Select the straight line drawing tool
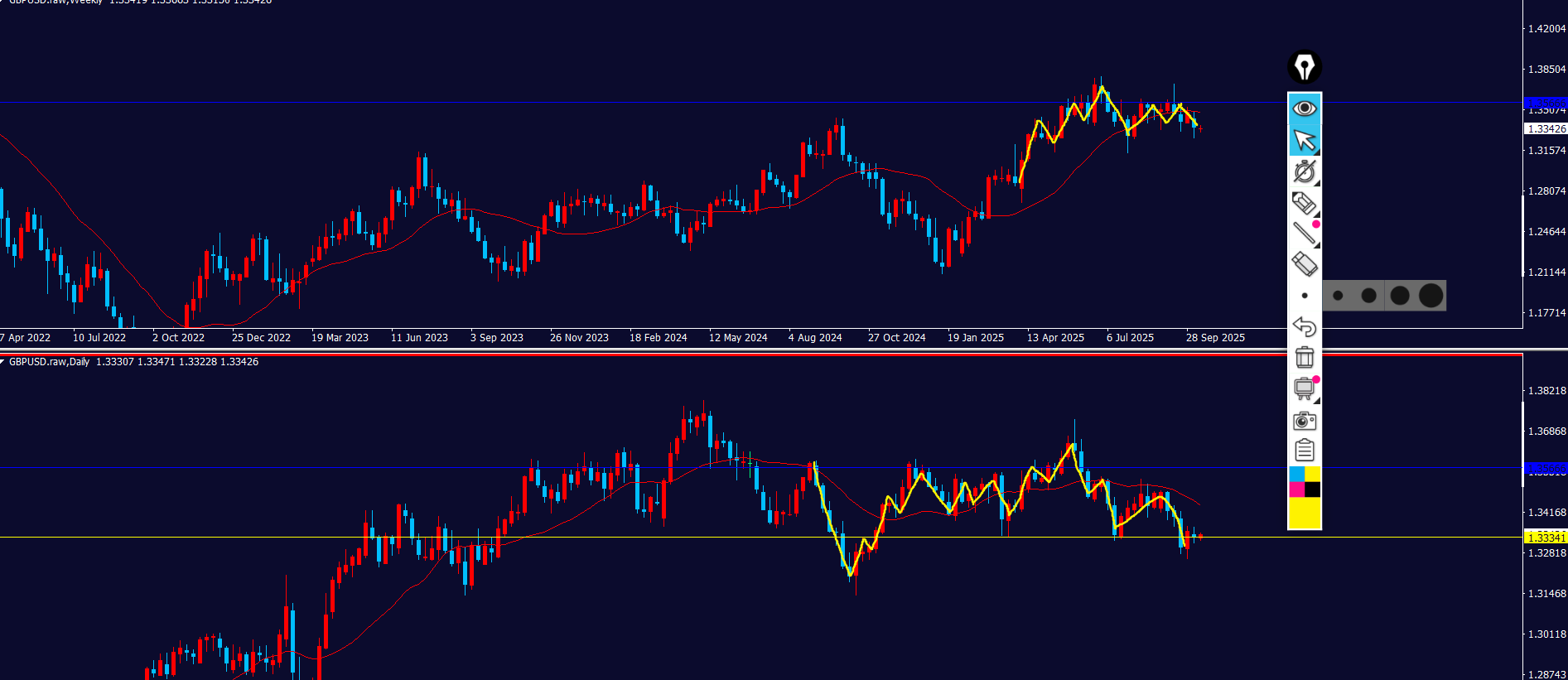This screenshot has width=1568, height=680. pyautogui.click(x=1304, y=234)
